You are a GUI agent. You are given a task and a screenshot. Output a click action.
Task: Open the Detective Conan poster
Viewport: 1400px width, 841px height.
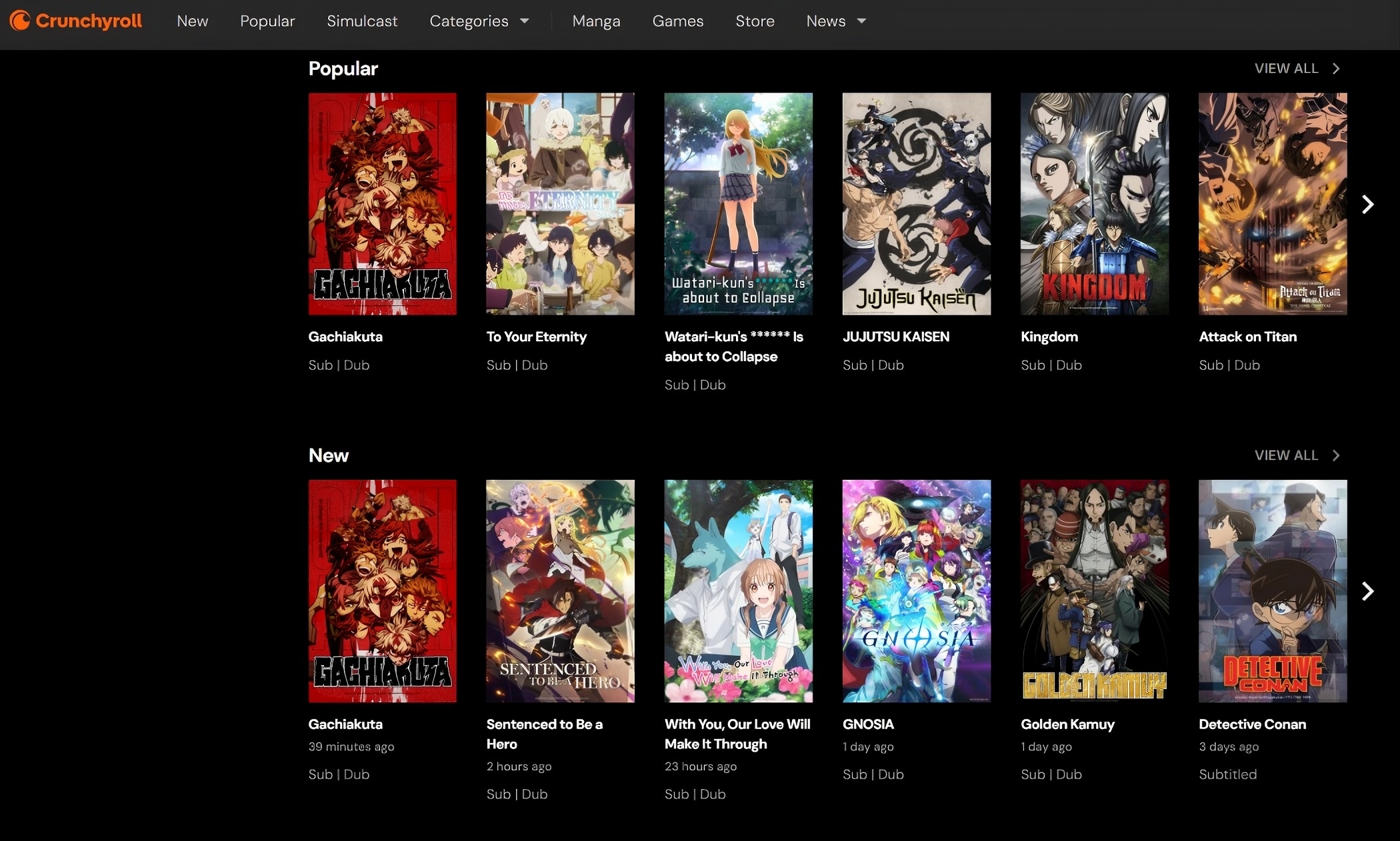[x=1273, y=591]
